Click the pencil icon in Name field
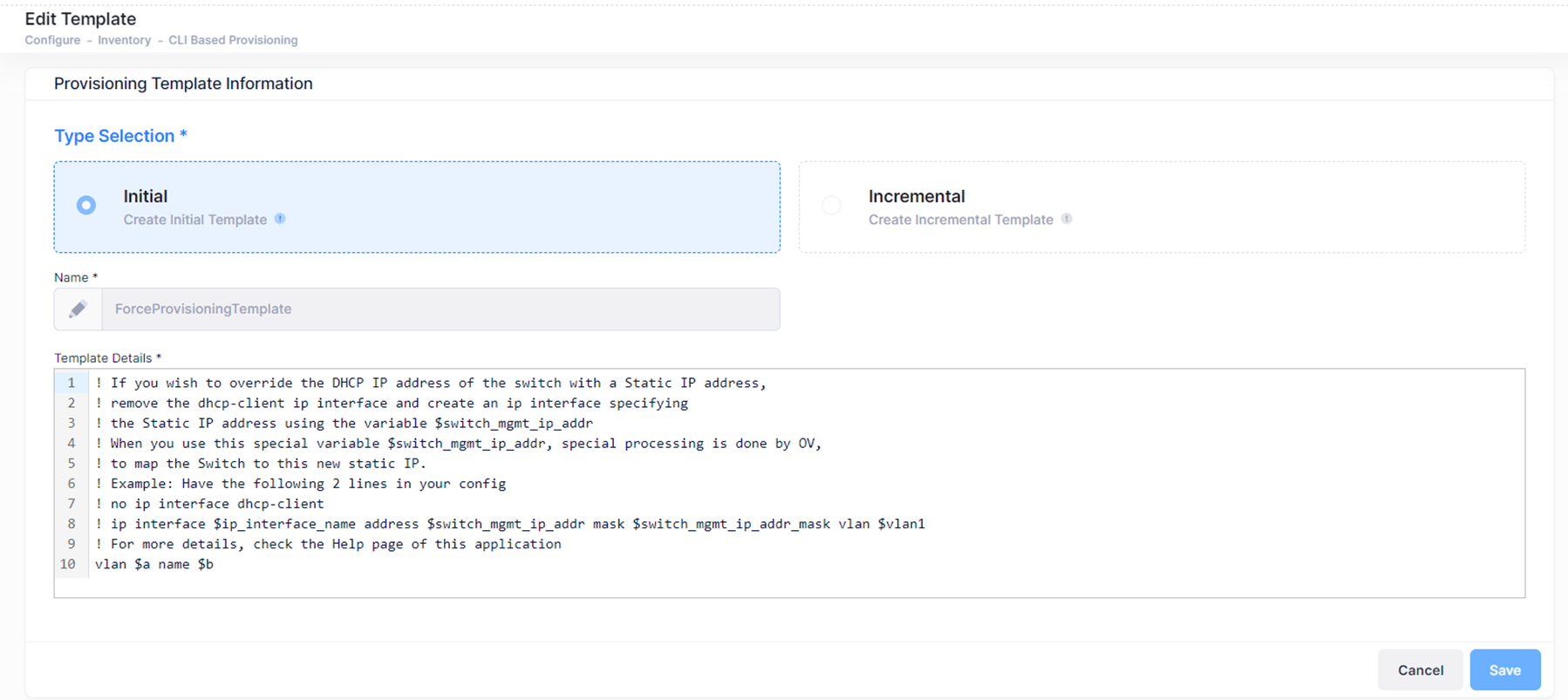The width and height of the screenshot is (1568, 700). click(x=78, y=309)
